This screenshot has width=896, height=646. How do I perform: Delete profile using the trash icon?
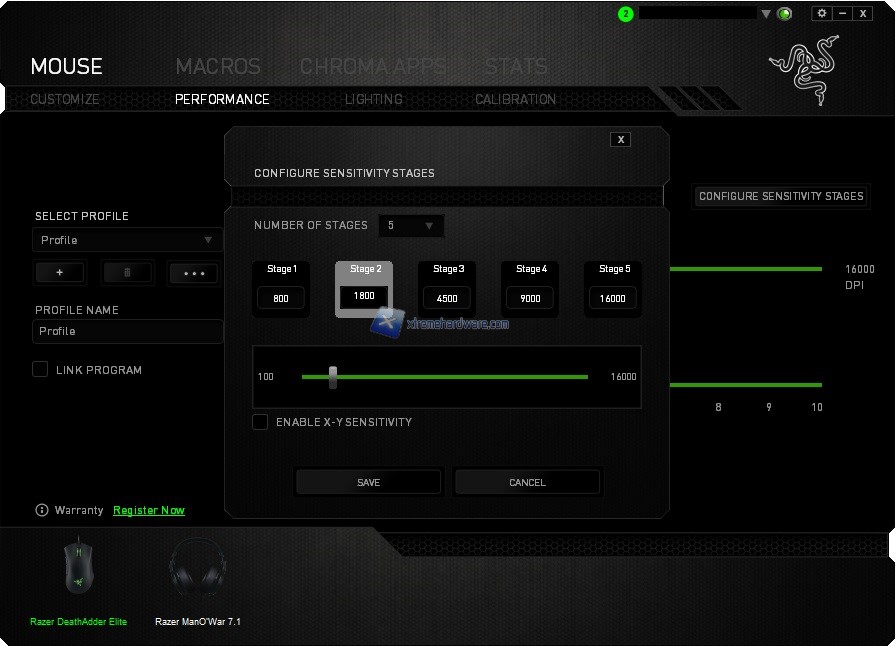(x=127, y=273)
